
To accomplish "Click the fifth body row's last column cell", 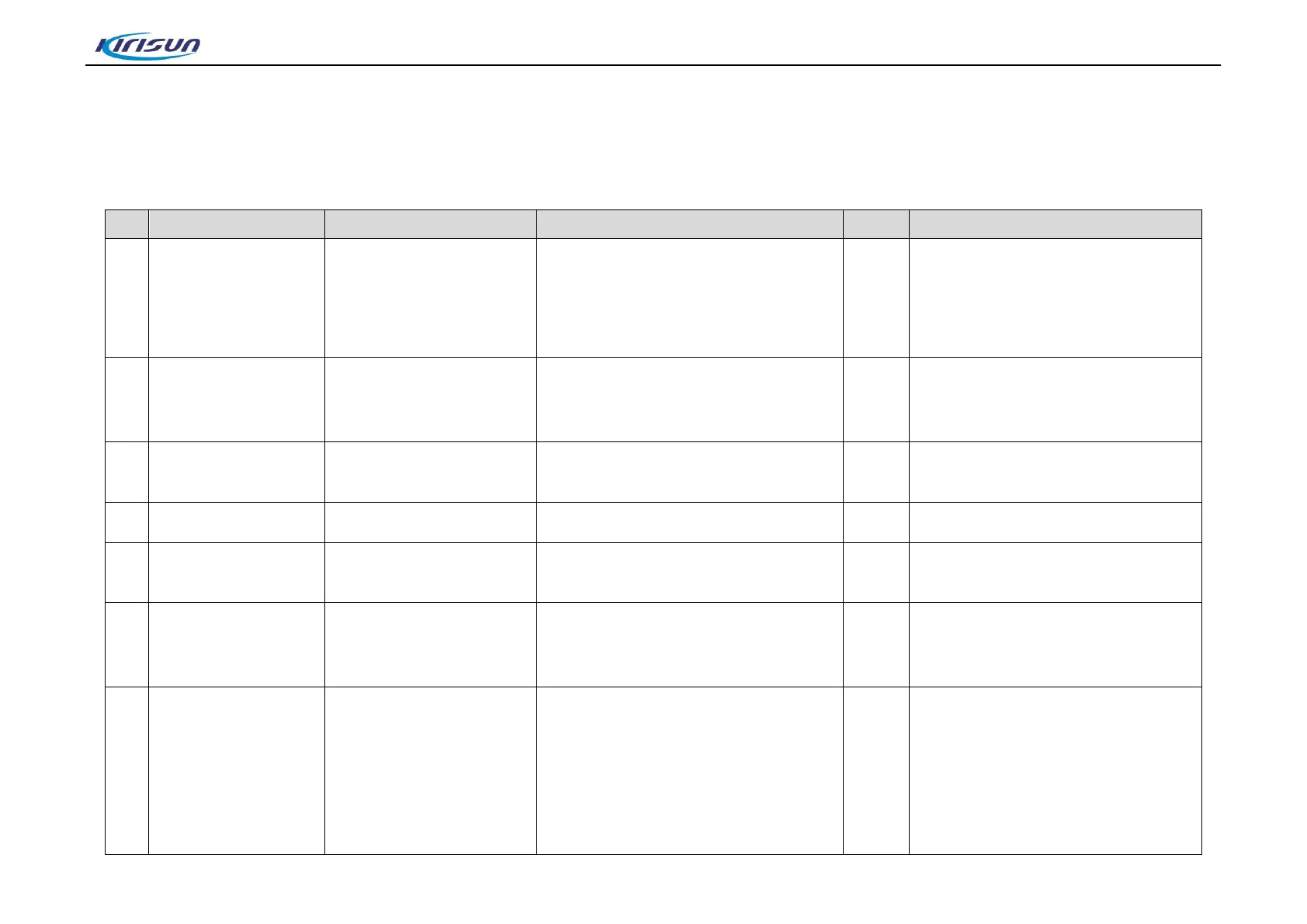I will click(x=1055, y=573).
